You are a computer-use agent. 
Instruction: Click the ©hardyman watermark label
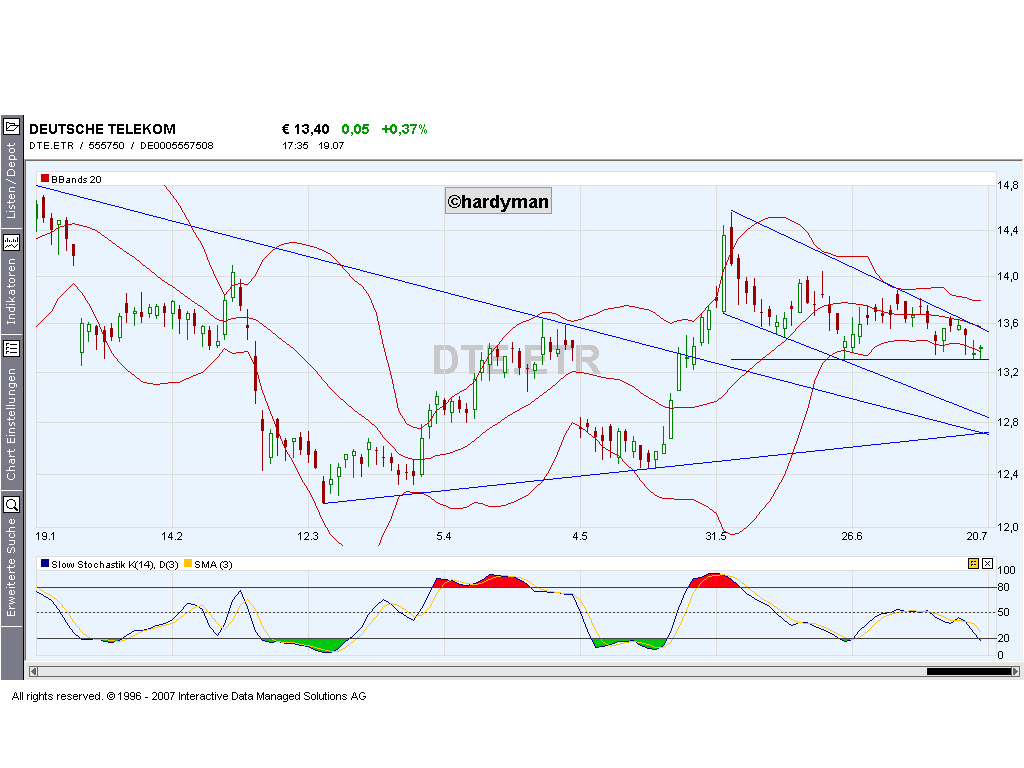pyautogui.click(x=498, y=201)
